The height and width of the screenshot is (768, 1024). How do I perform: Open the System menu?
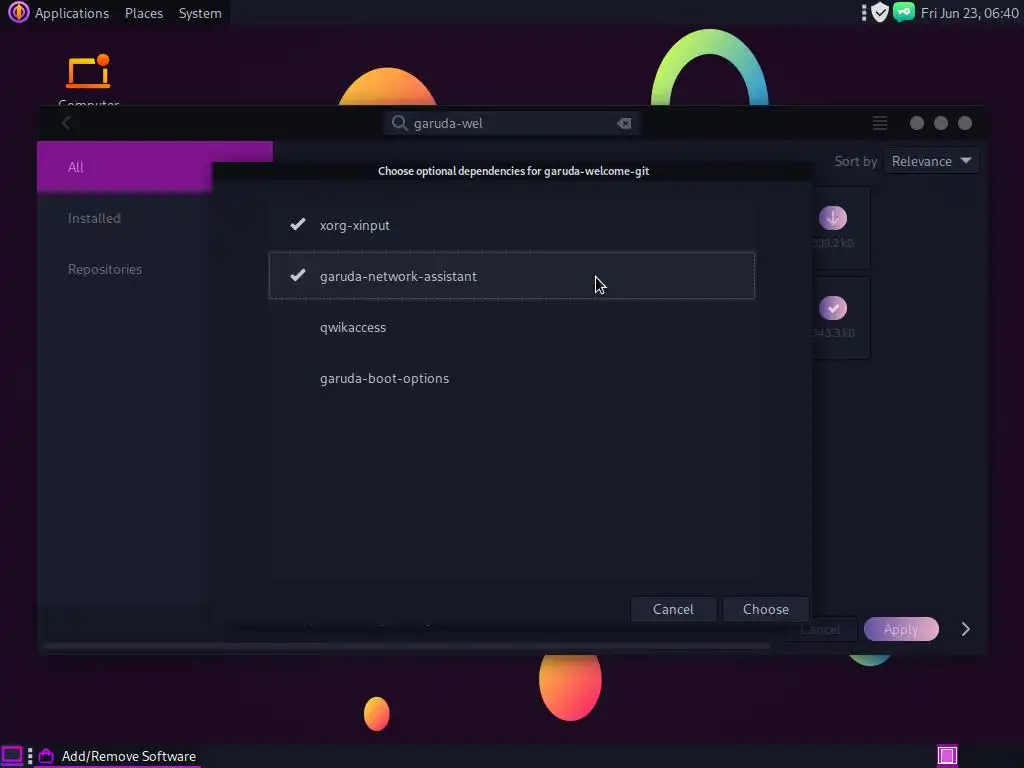pyautogui.click(x=200, y=13)
